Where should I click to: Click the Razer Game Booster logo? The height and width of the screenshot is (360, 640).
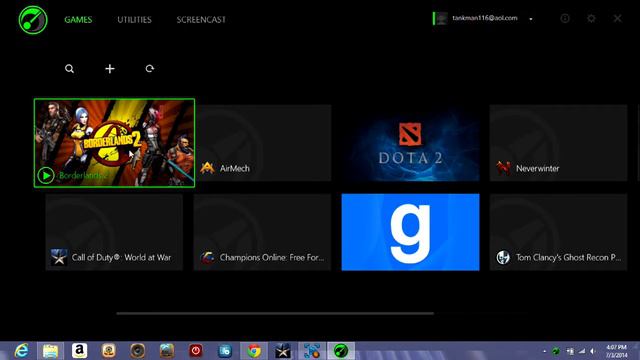[x=33, y=20]
